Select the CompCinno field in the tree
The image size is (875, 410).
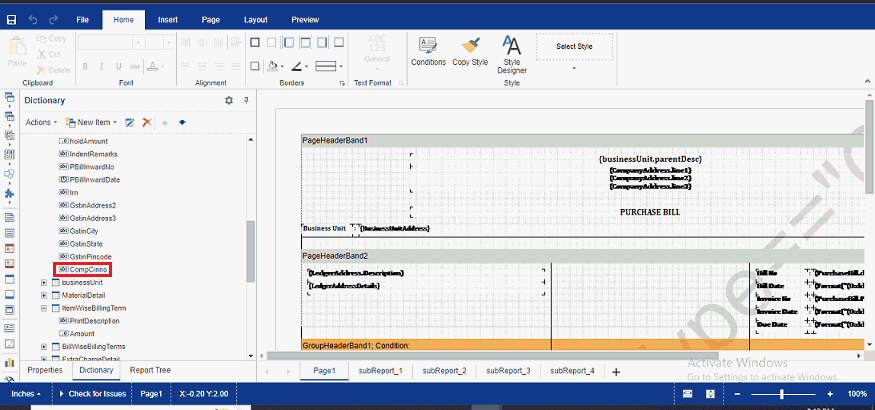point(88,270)
